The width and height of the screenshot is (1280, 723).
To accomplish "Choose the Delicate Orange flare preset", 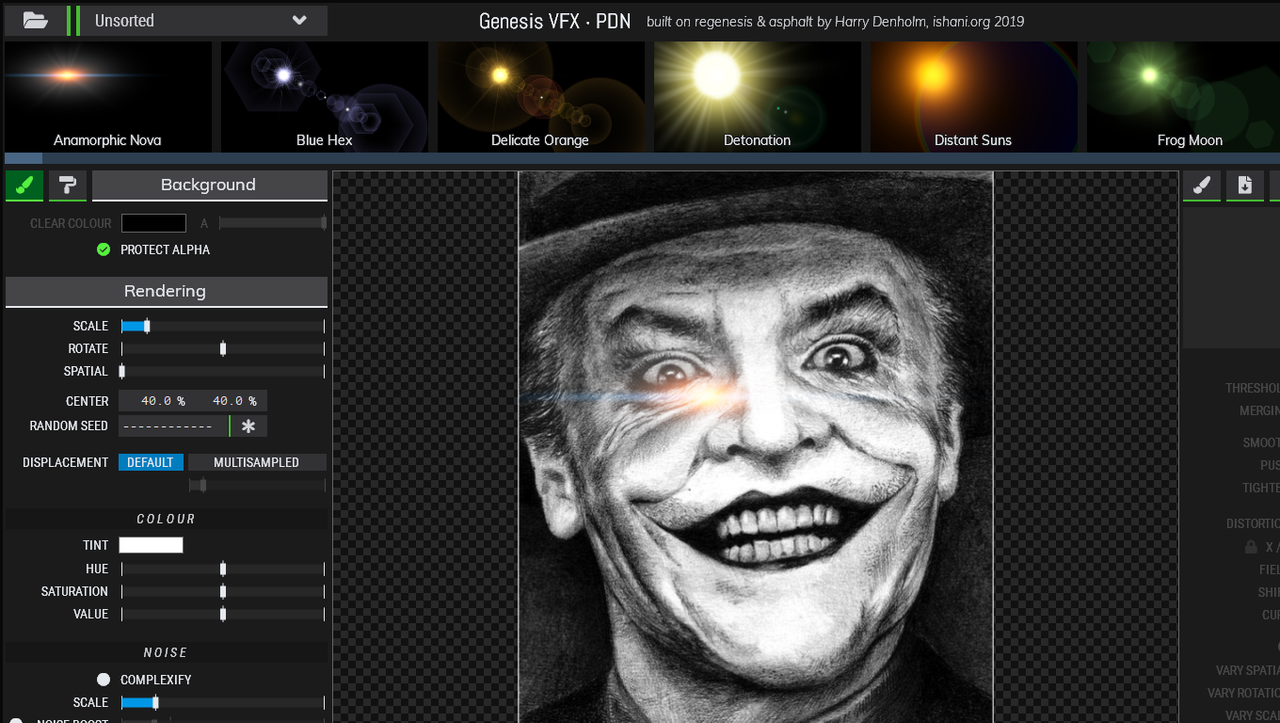I will pyautogui.click(x=540, y=96).
